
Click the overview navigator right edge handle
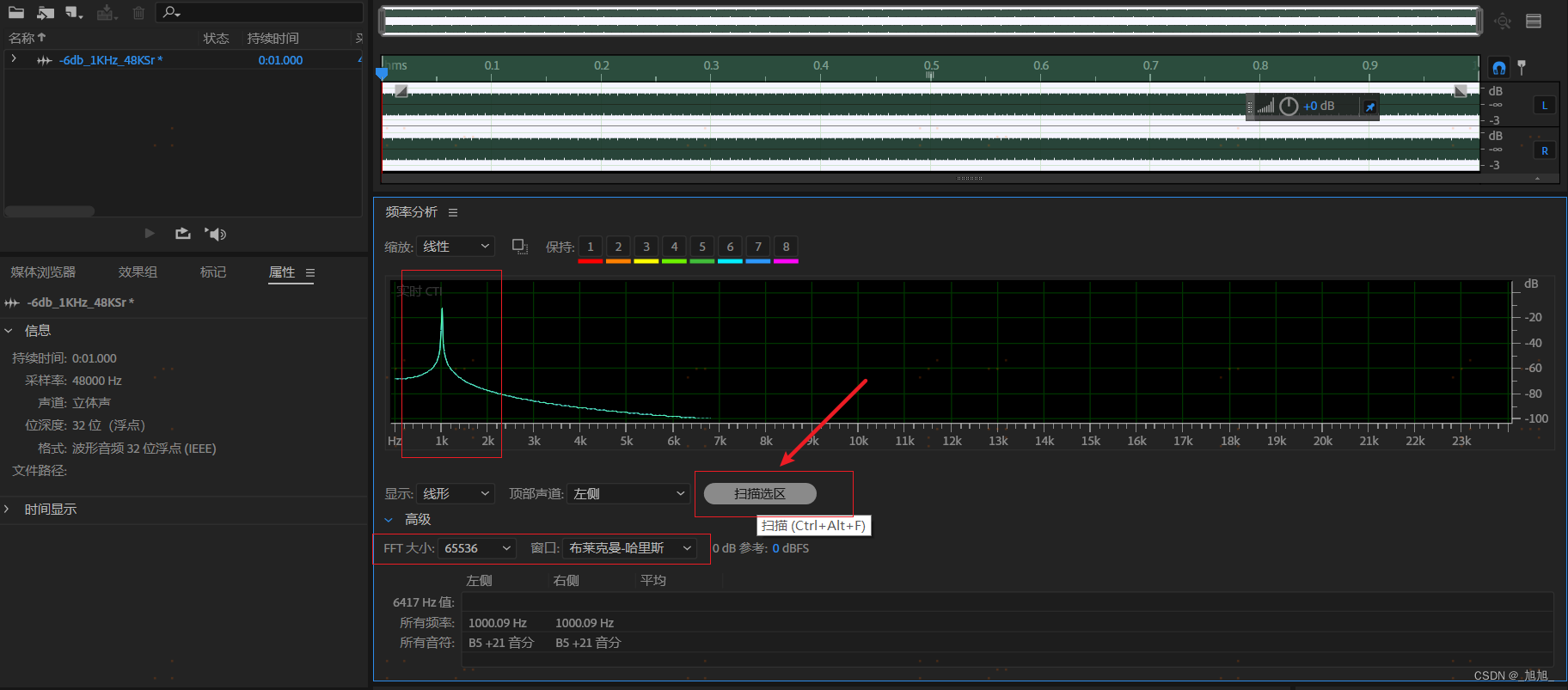[1479, 21]
